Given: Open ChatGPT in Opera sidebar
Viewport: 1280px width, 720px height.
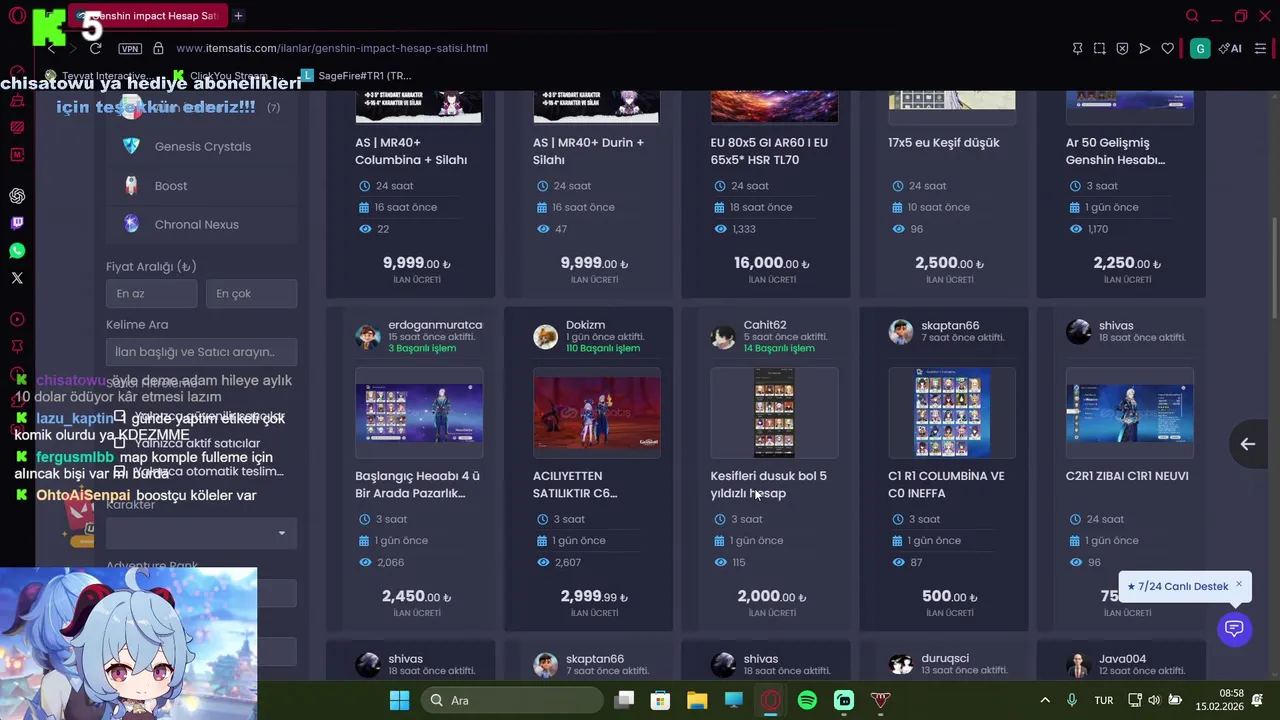Looking at the screenshot, I should [17, 196].
